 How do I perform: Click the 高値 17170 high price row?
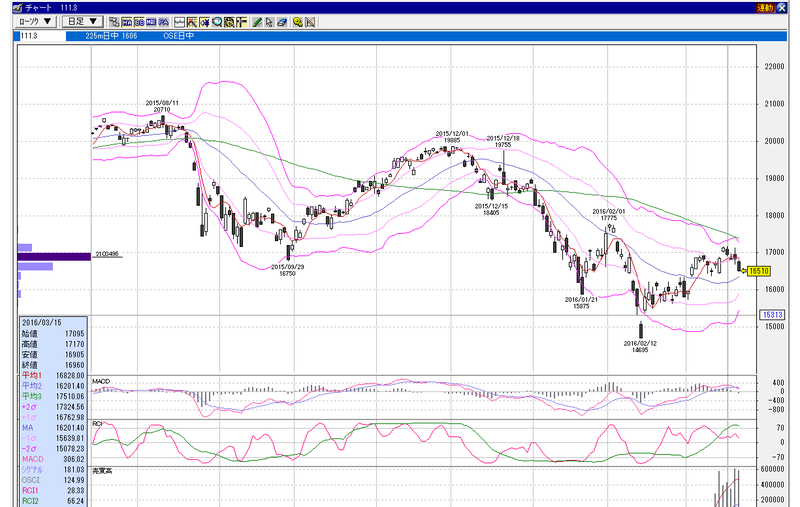(x=53, y=344)
